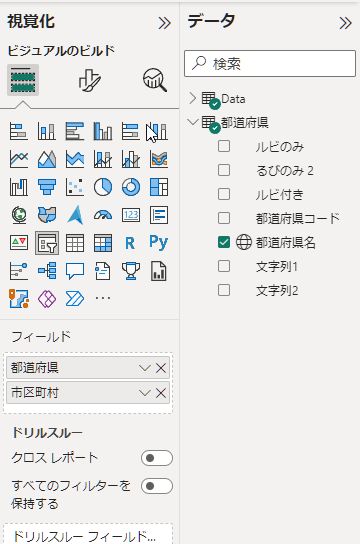Select the donut chart visual
Image resolution: width=360 pixels, height=544 pixels.
coord(130,187)
